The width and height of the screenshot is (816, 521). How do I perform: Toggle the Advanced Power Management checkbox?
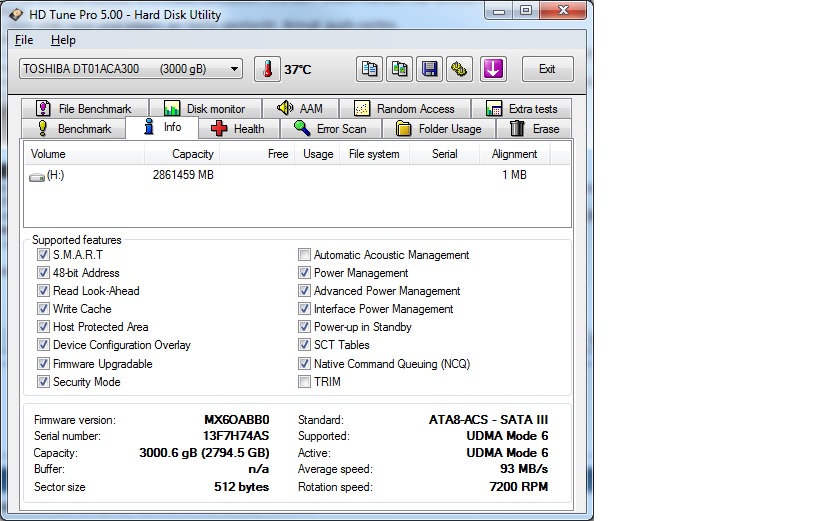tap(304, 290)
